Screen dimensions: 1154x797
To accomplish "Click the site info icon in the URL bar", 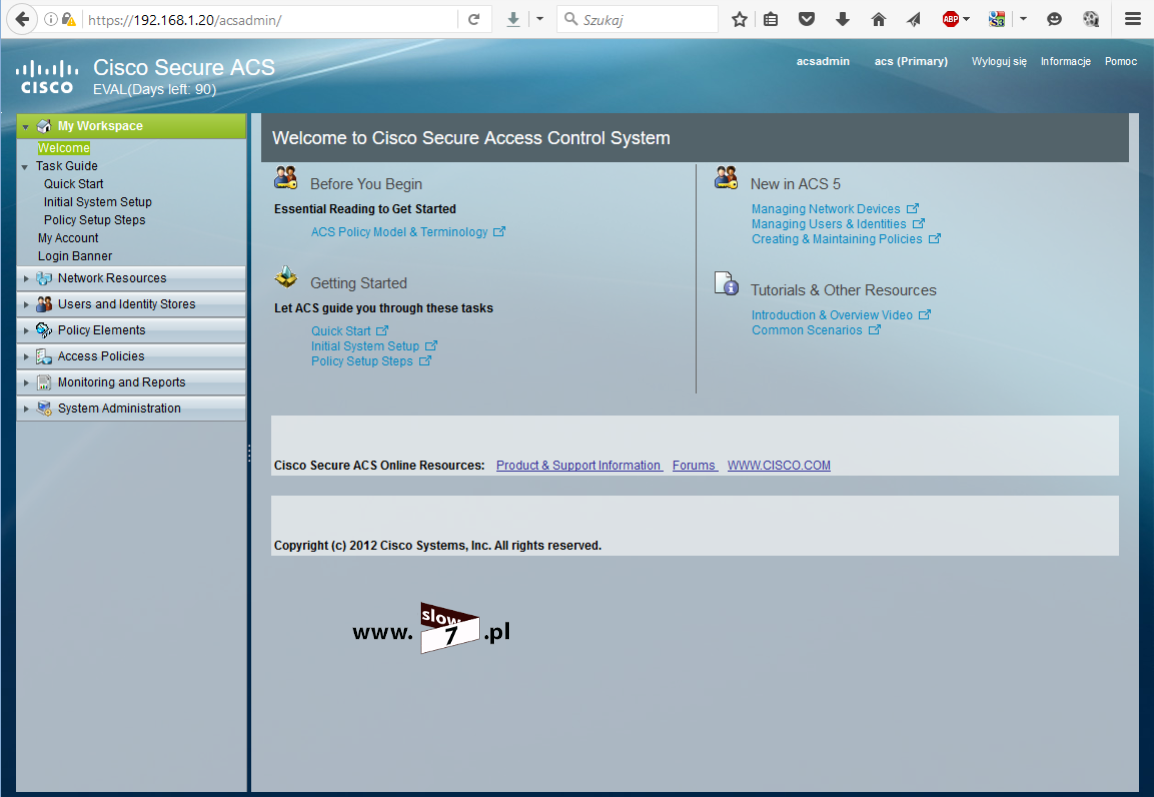I will (51, 20).
